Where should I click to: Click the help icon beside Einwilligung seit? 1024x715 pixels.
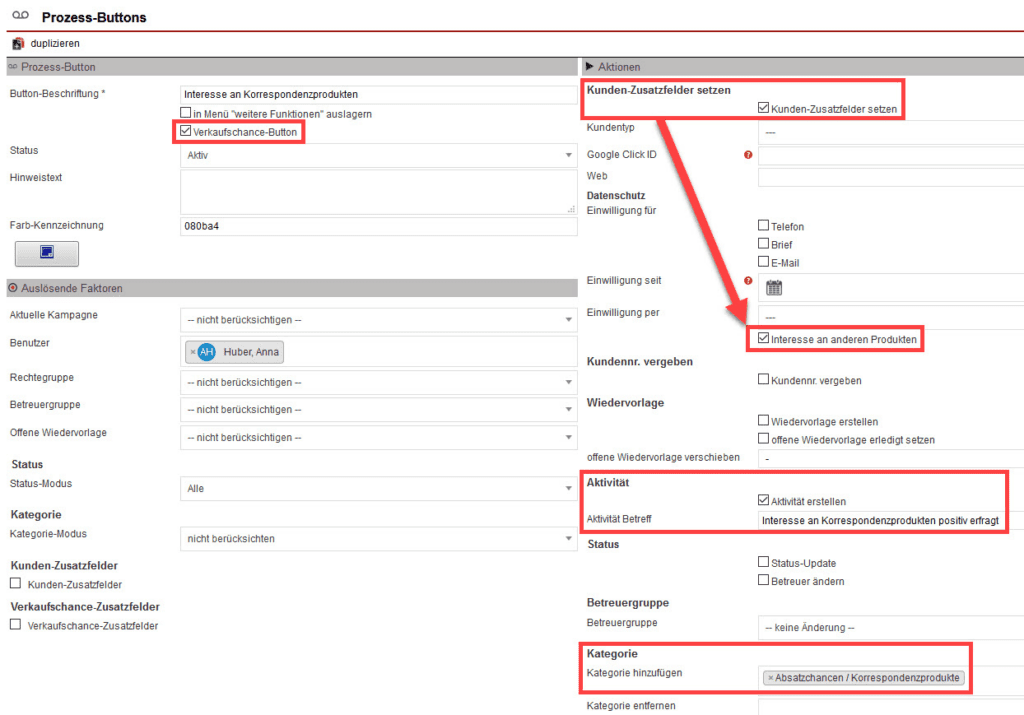pyautogui.click(x=747, y=281)
